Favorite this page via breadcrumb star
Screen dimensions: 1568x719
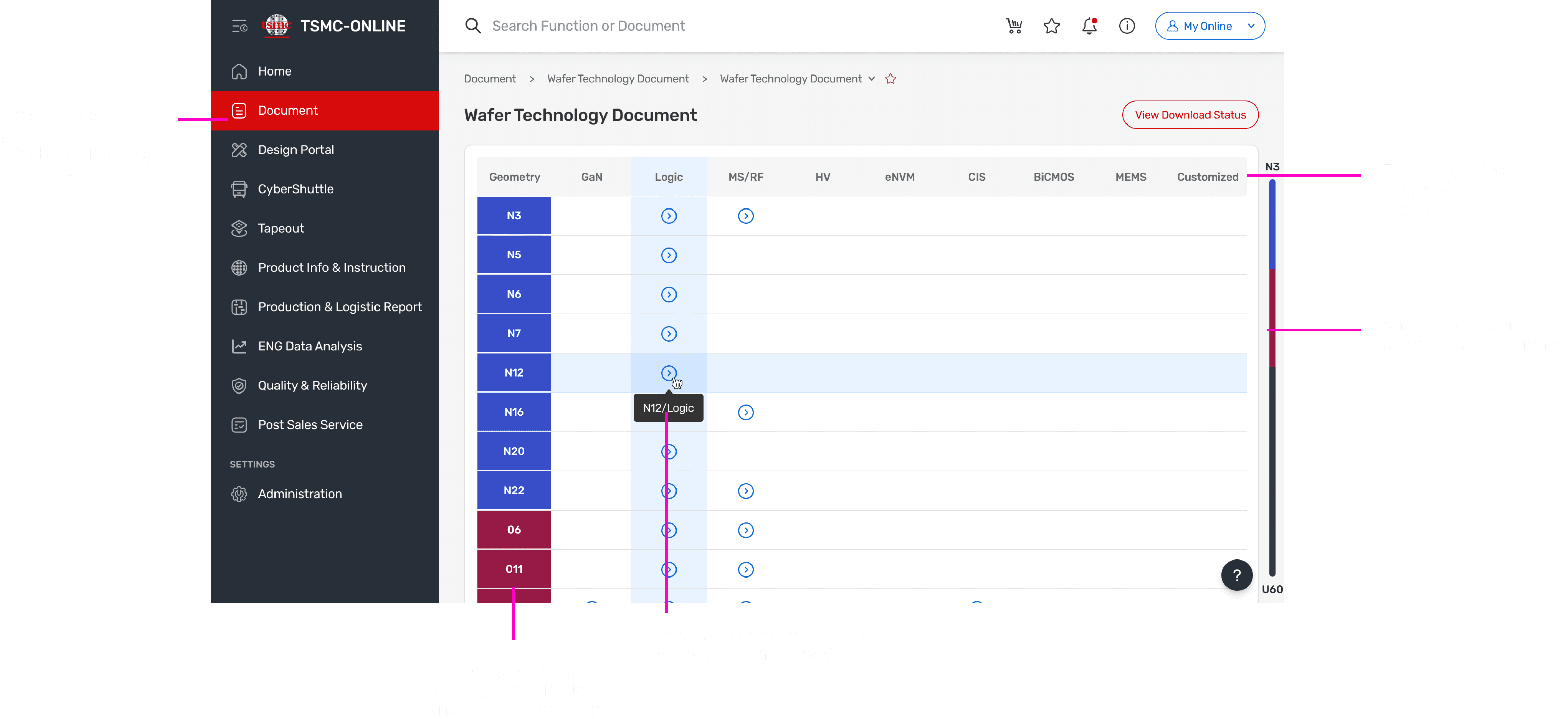(x=890, y=79)
